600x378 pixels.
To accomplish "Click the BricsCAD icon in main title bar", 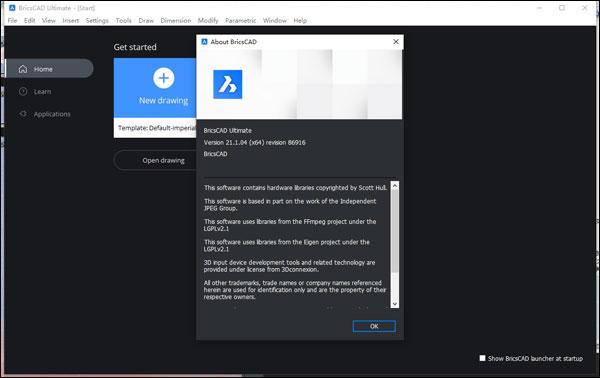I will [x=12, y=8].
